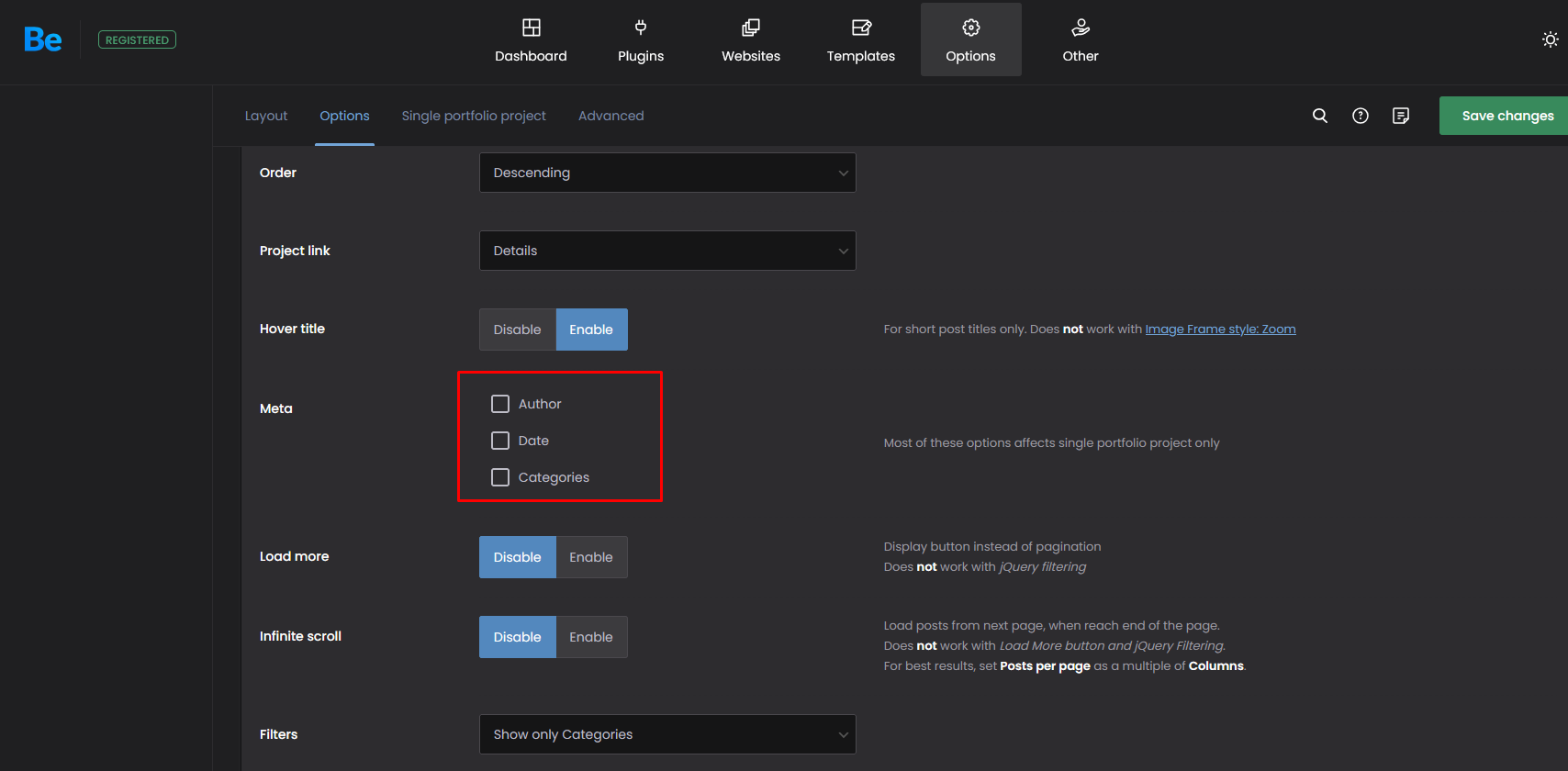The height and width of the screenshot is (771, 1568).
Task: Click the search magnifier icon
Action: point(1320,116)
